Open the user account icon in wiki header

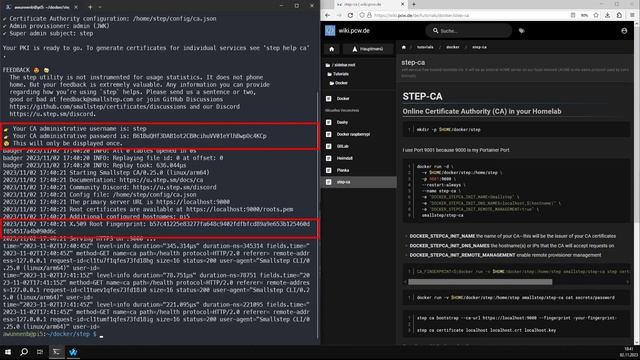click(624, 31)
